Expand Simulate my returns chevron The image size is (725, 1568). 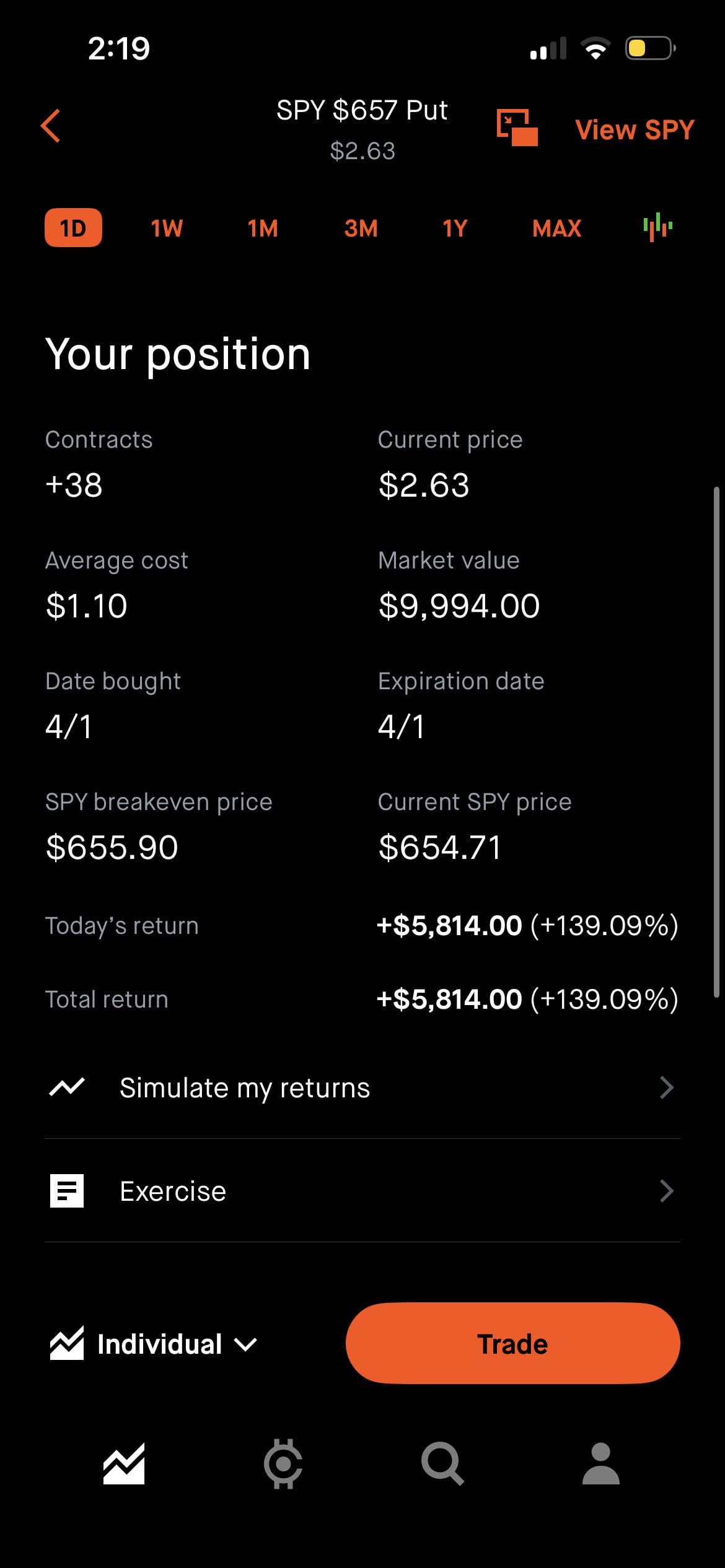coord(667,1087)
